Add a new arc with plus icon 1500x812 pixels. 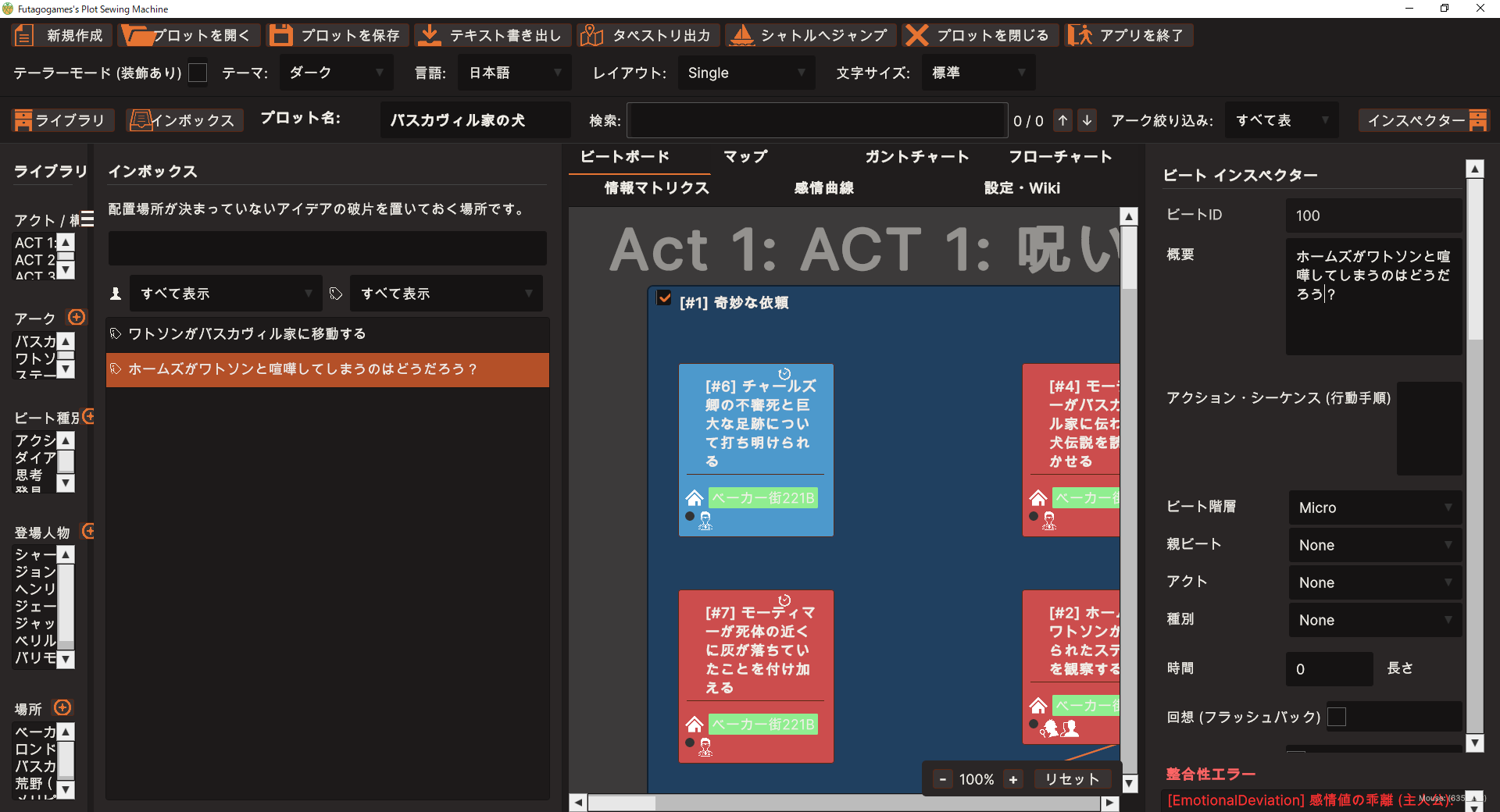(77, 317)
